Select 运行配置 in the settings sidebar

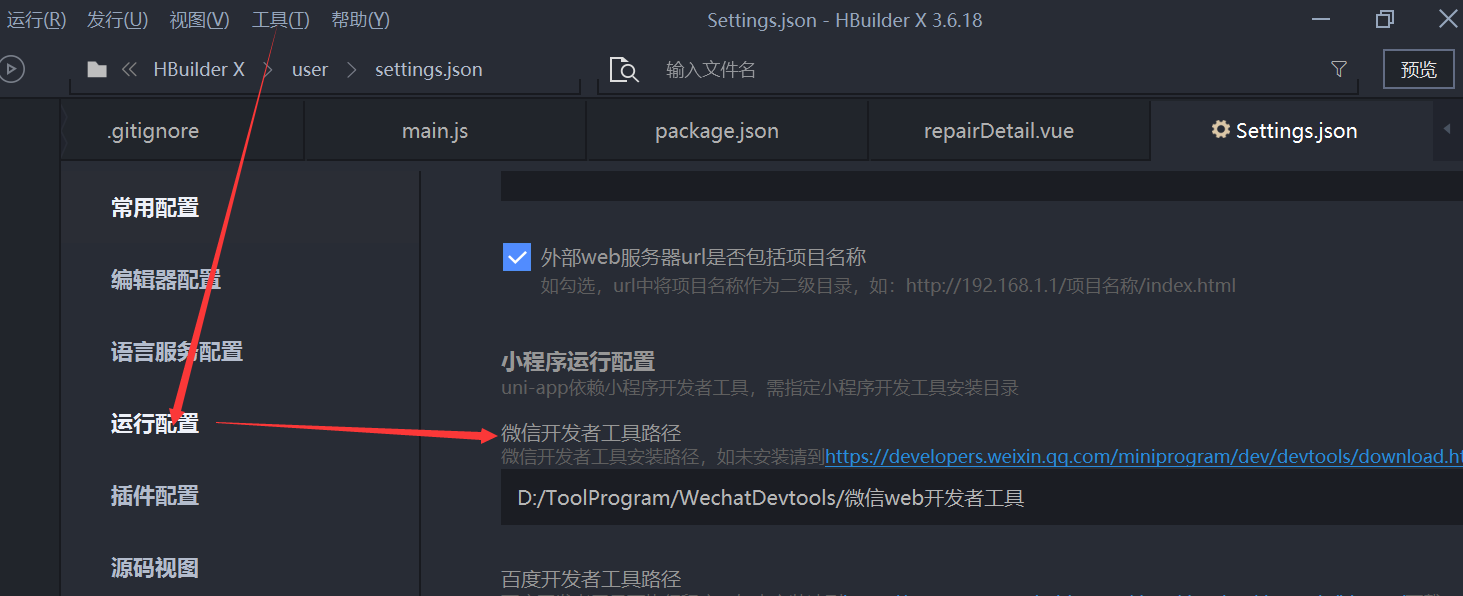click(x=155, y=424)
